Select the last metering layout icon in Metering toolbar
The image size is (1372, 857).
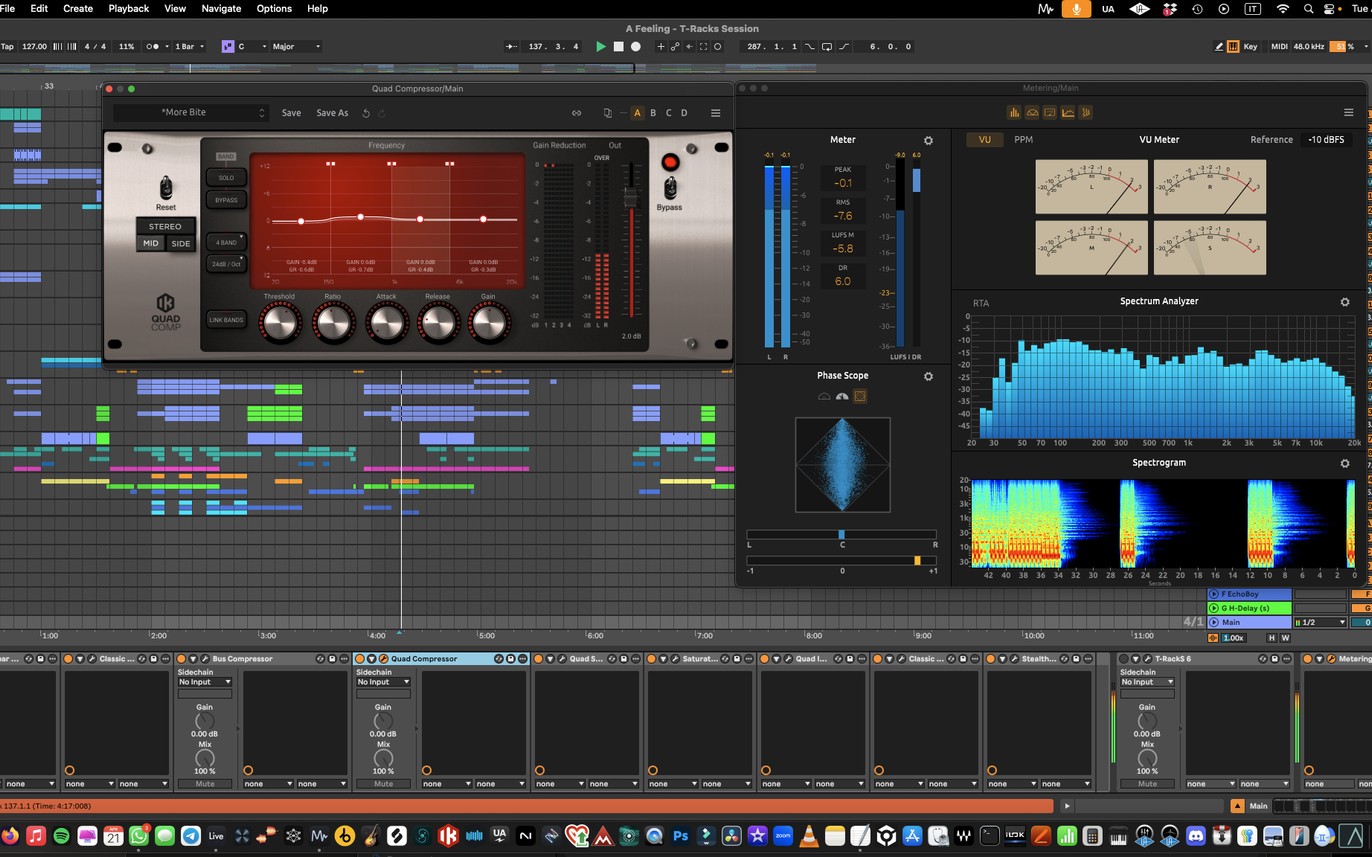click(1086, 113)
